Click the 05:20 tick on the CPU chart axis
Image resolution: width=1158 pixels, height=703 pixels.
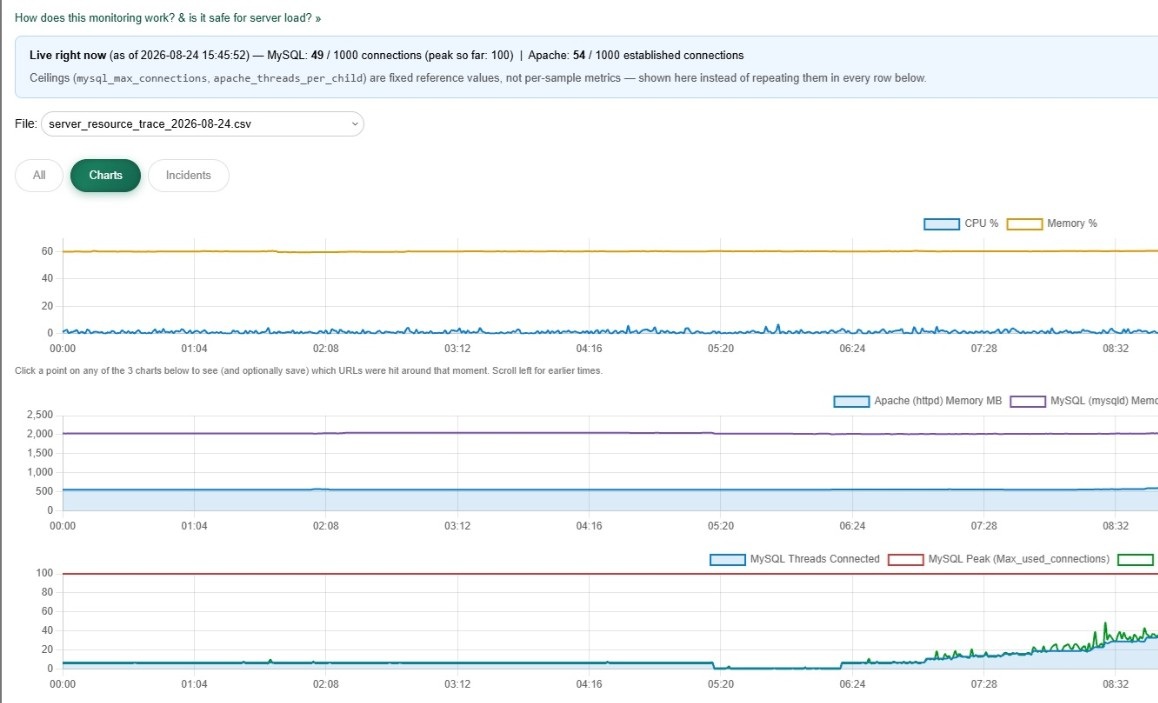(x=721, y=349)
